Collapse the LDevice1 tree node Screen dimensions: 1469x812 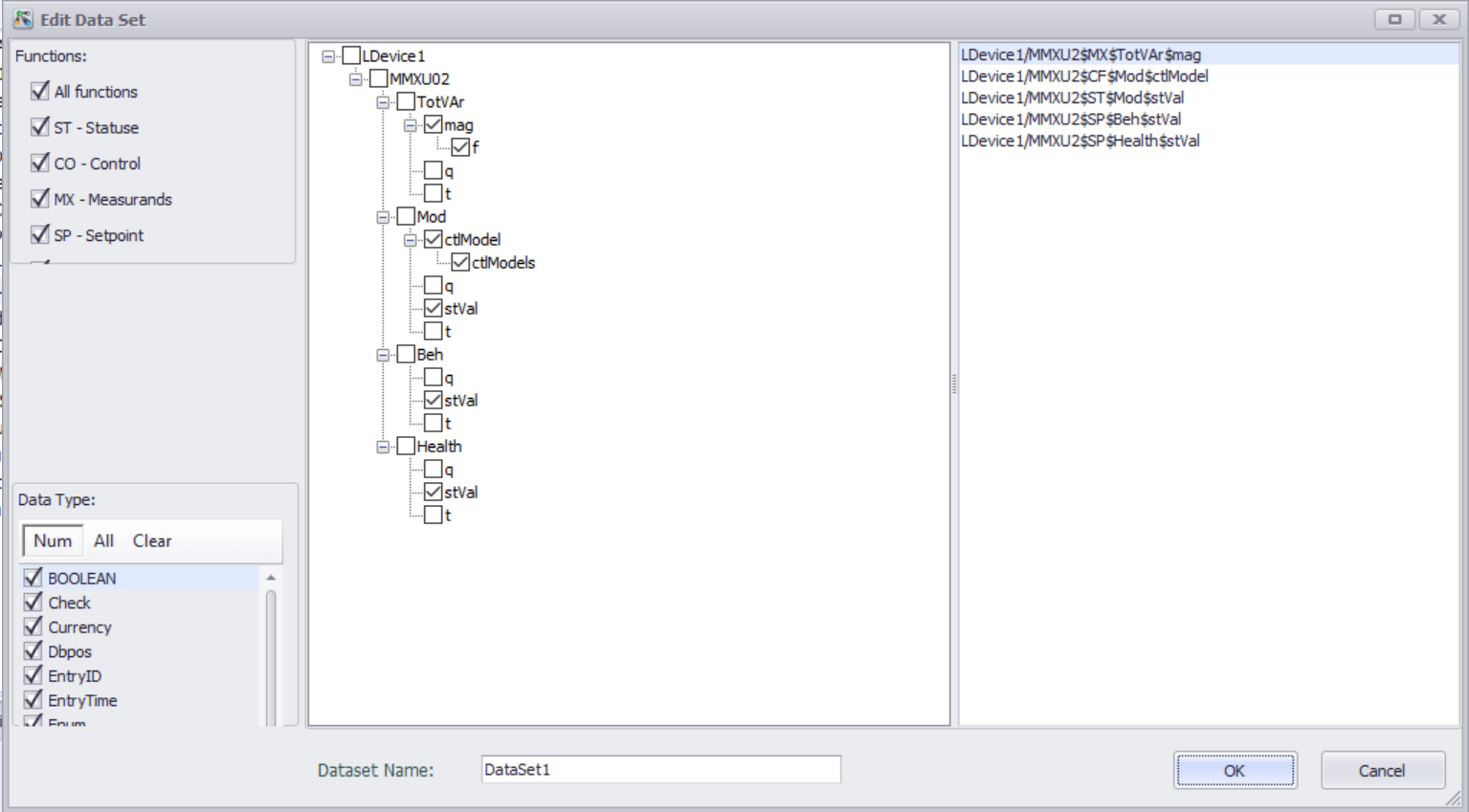tap(328, 56)
